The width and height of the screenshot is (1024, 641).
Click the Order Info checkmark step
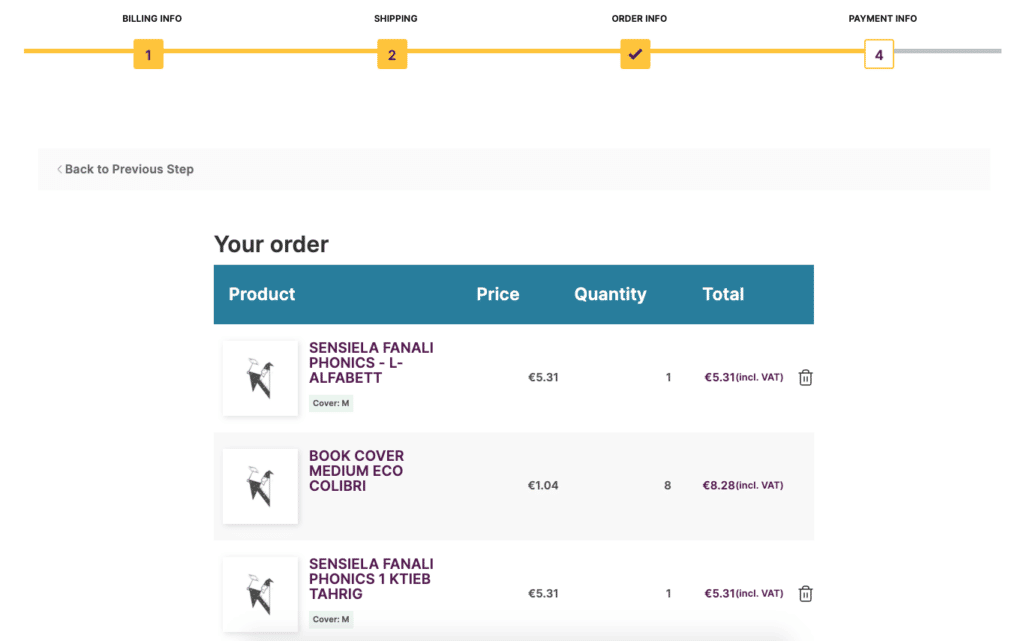635,54
